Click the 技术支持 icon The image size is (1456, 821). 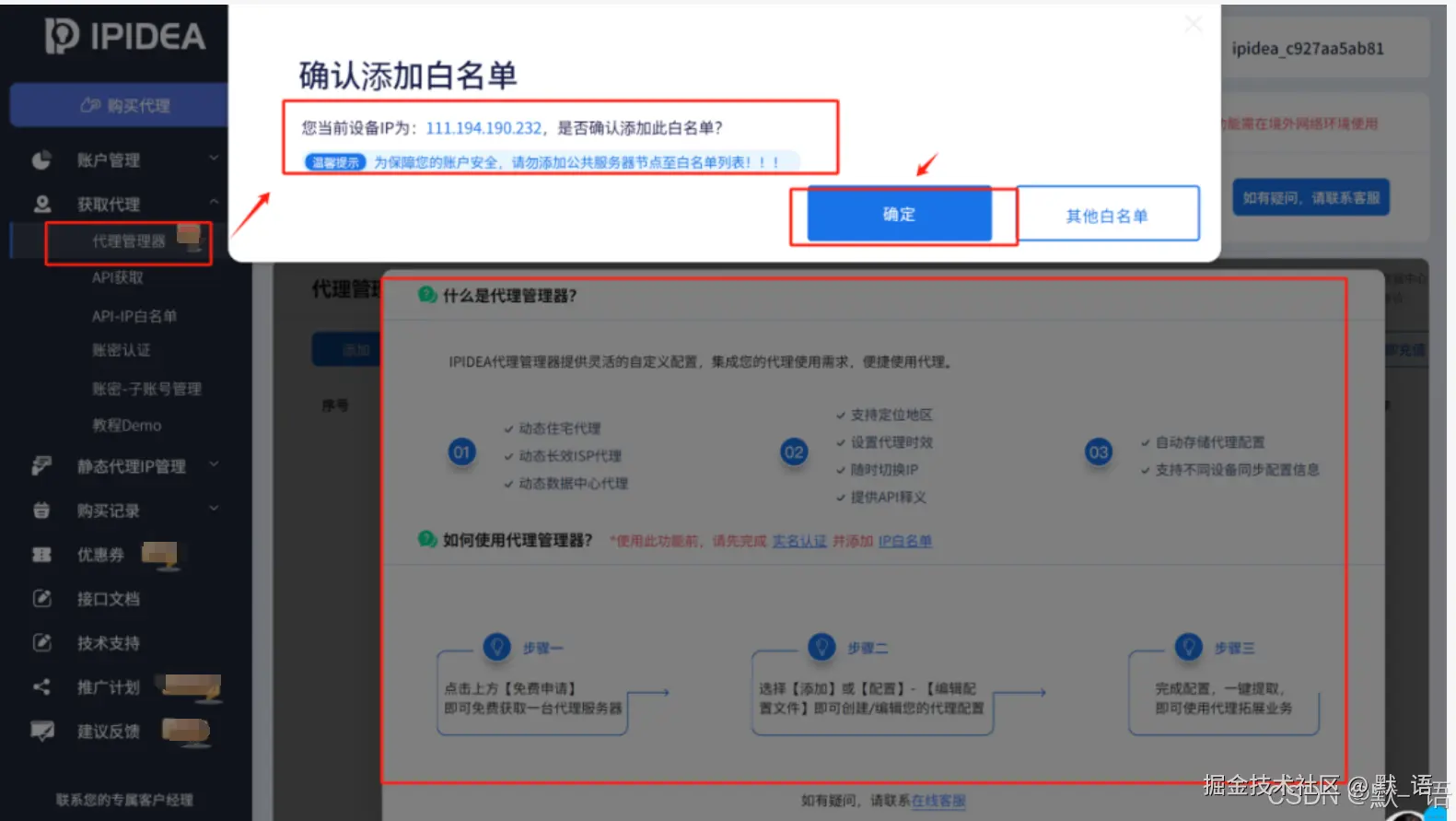pos(41,643)
